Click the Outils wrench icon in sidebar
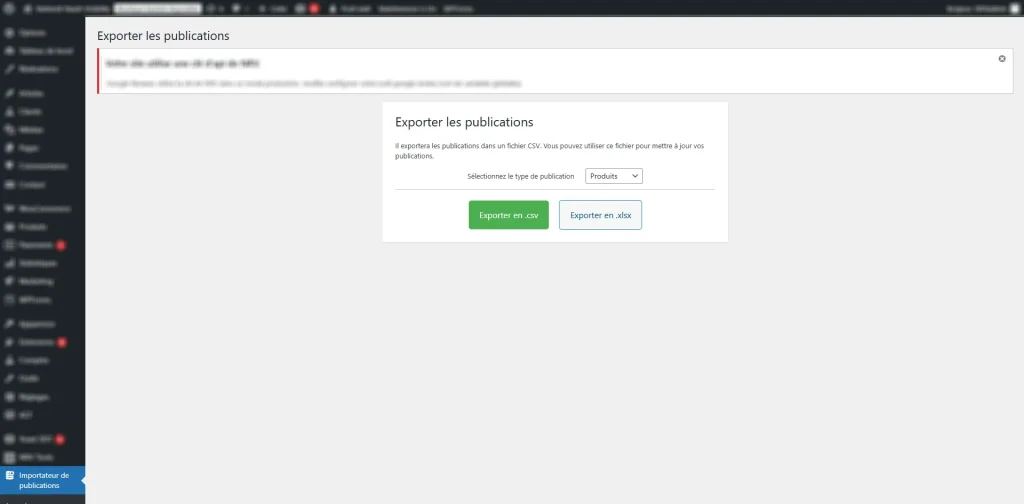The width and height of the screenshot is (1024, 504). coord(9,379)
